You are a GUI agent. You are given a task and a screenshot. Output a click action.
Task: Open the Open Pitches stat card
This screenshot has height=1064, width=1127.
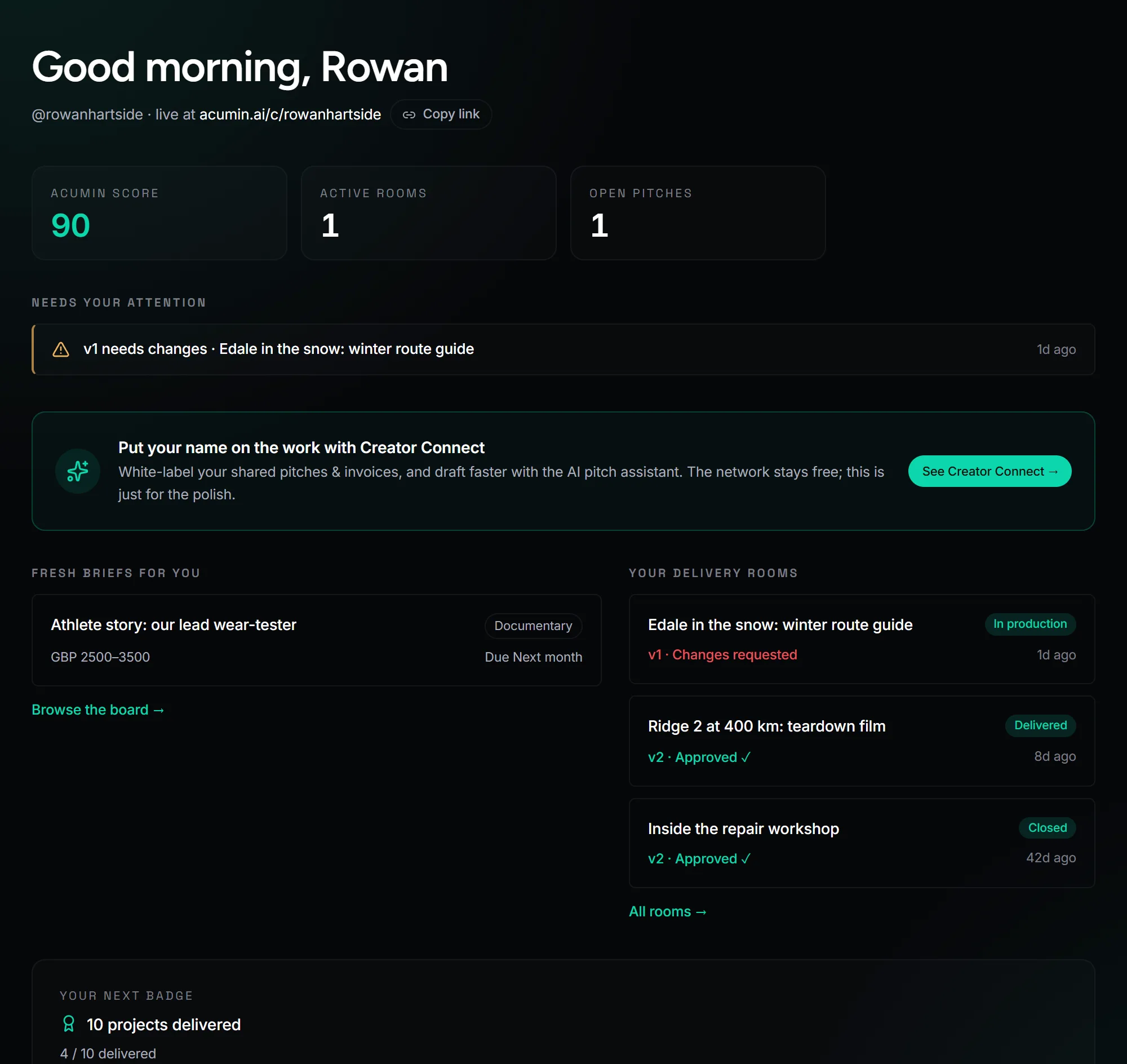(x=698, y=213)
